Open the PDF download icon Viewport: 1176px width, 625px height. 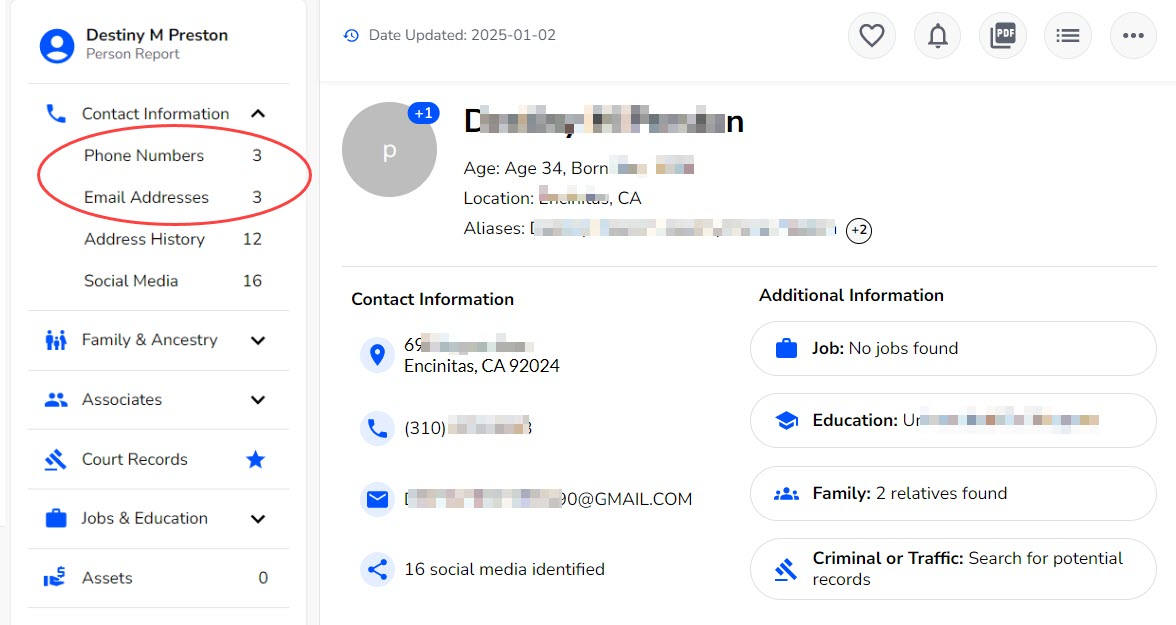[1002, 35]
